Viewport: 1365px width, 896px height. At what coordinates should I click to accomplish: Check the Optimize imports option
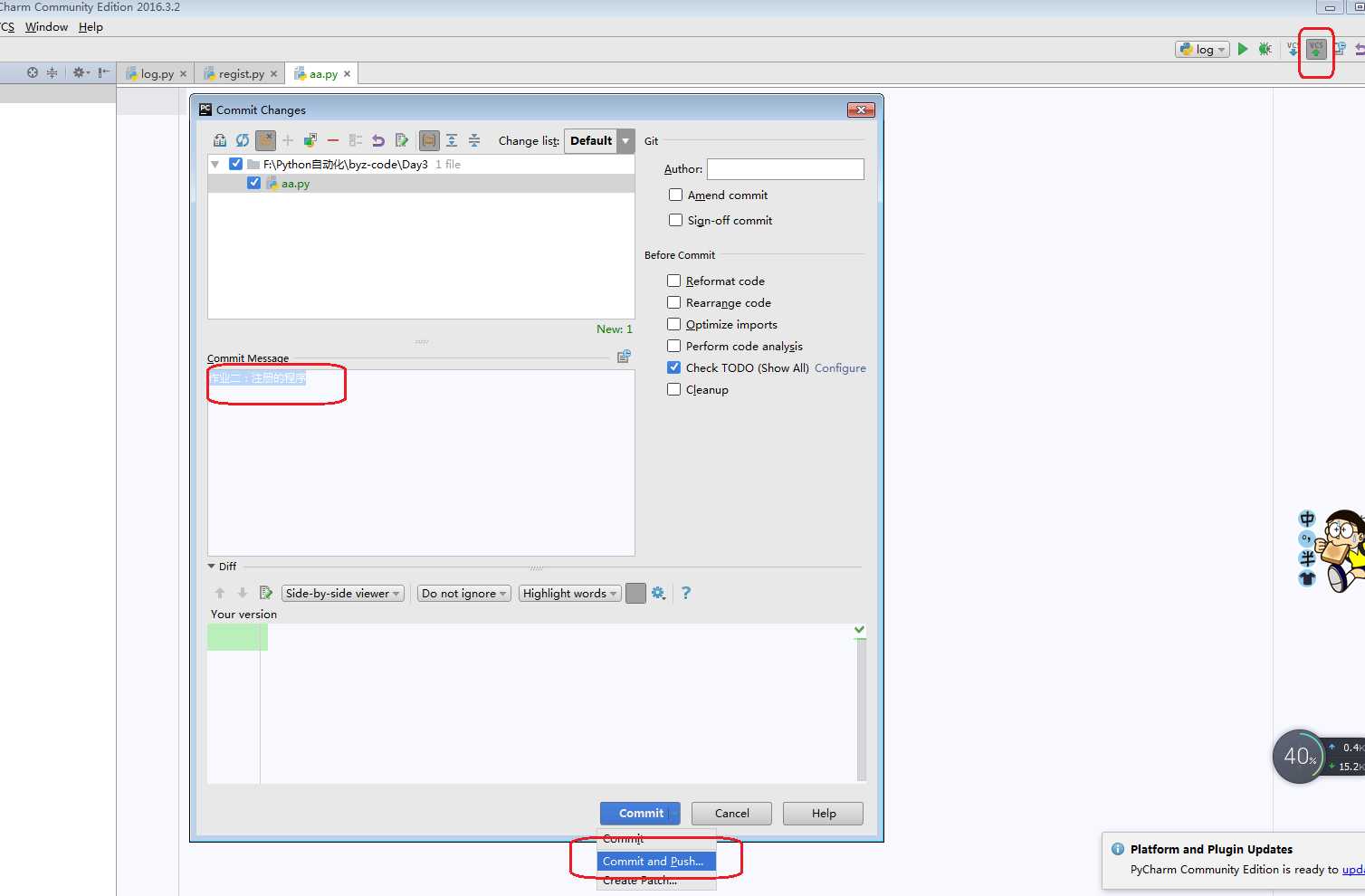coord(673,324)
